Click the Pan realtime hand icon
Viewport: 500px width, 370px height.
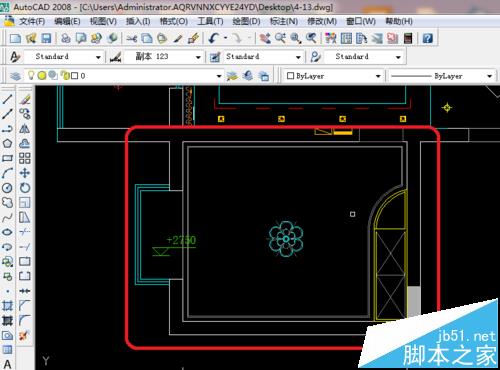pos(265,38)
